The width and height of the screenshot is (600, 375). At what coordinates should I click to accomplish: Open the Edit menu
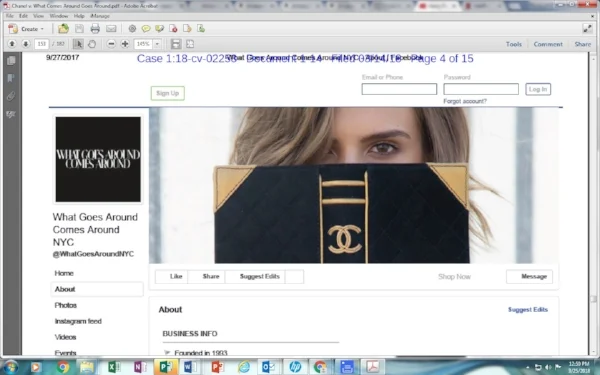click(23, 16)
